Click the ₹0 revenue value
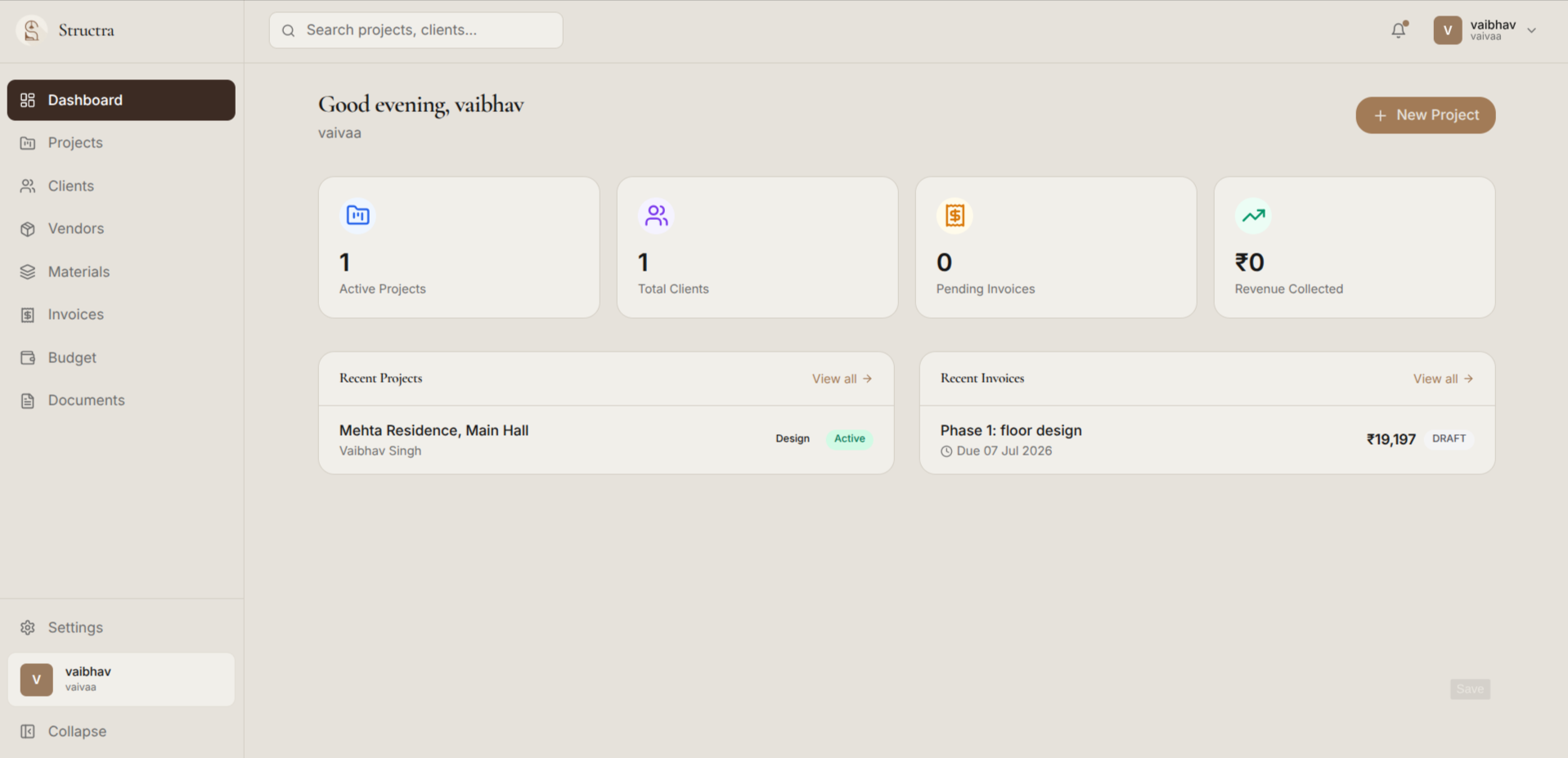 tap(1250, 262)
